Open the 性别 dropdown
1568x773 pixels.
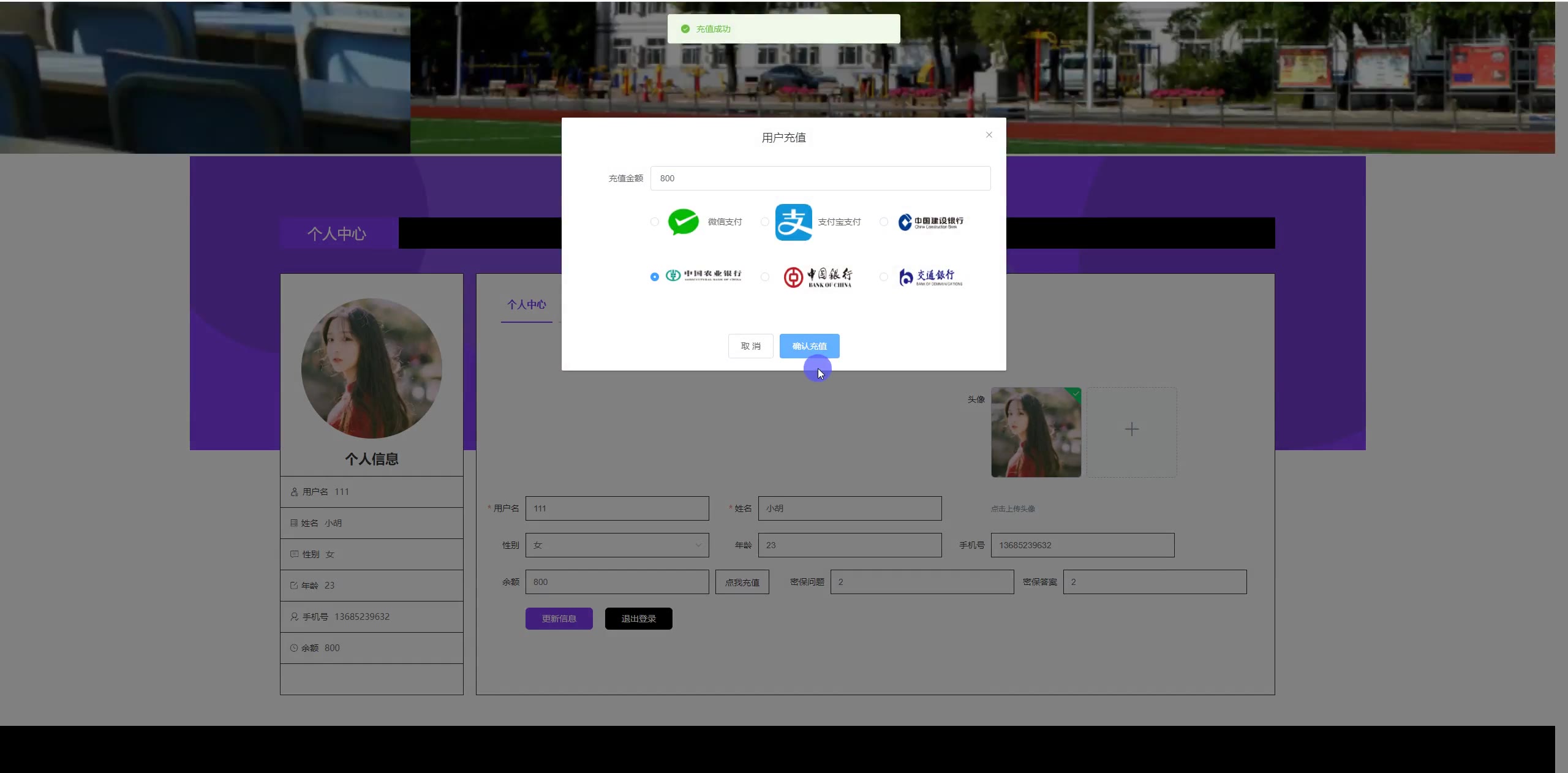[617, 545]
